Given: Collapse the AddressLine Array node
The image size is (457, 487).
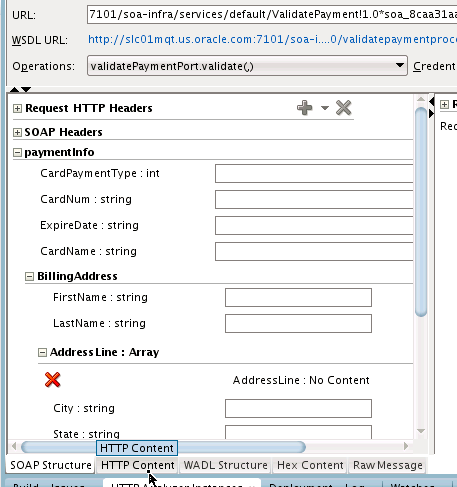Looking at the screenshot, I should pyautogui.click(x=42, y=352).
